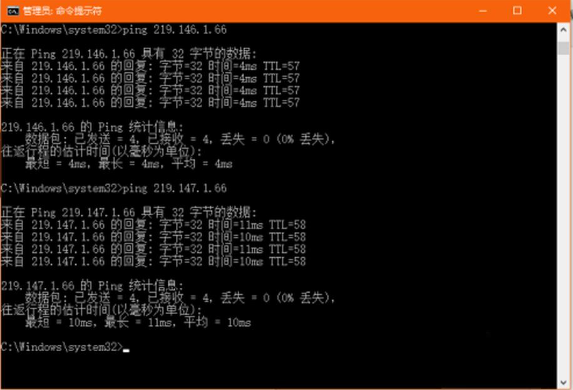Click the scrollbar up arrow

(x=563, y=30)
